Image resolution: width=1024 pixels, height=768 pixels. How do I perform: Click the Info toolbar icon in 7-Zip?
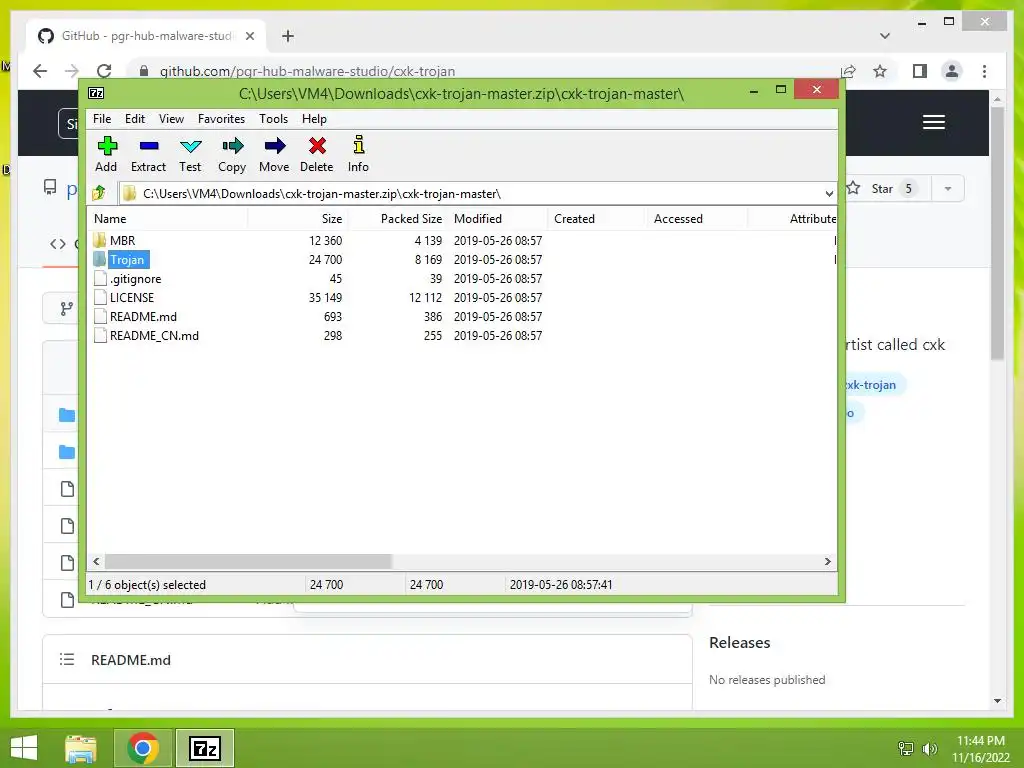(x=359, y=144)
